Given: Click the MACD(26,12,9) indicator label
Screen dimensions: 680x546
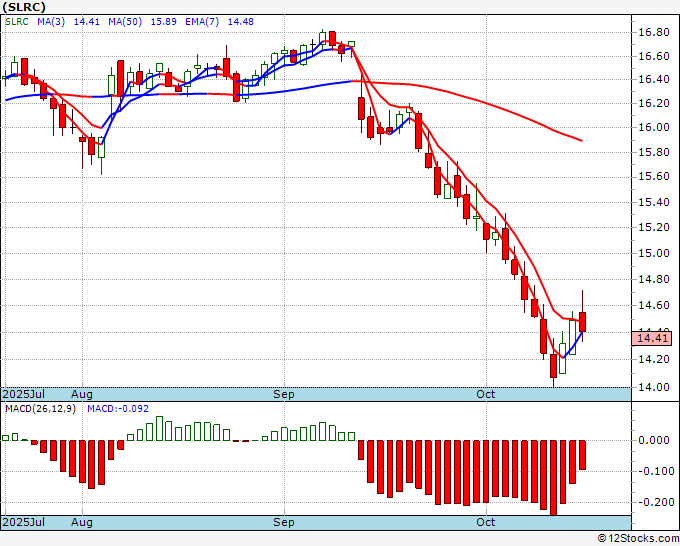Looking at the screenshot, I should pos(40,409).
